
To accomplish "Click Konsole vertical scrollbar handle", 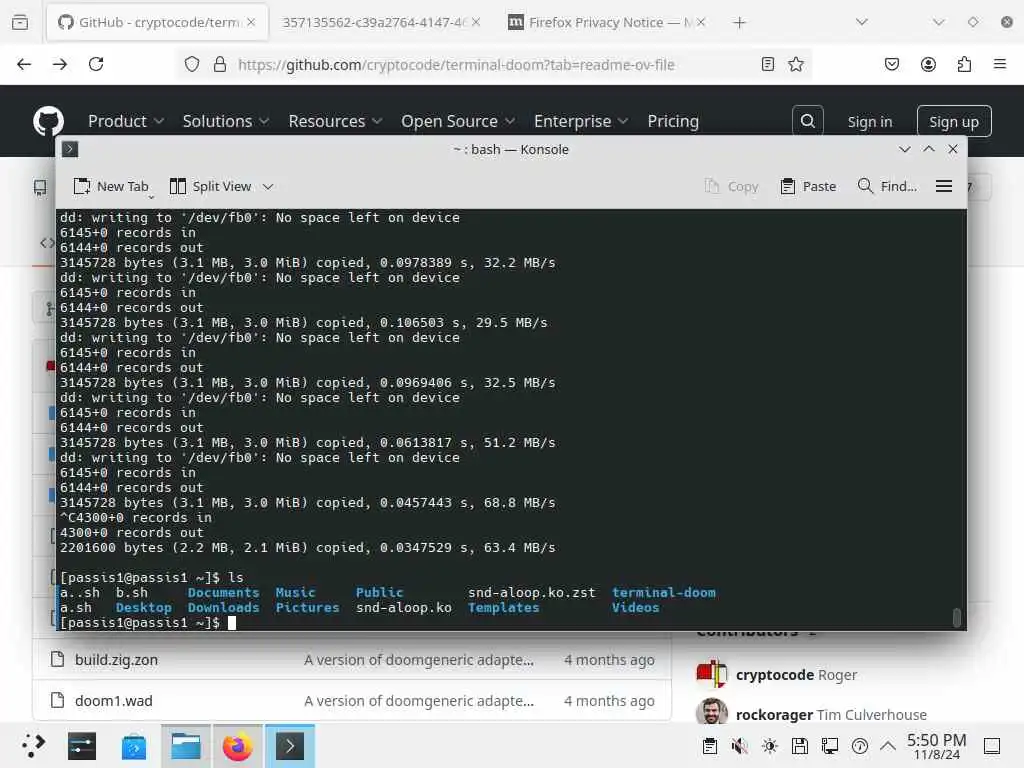I will (957, 618).
